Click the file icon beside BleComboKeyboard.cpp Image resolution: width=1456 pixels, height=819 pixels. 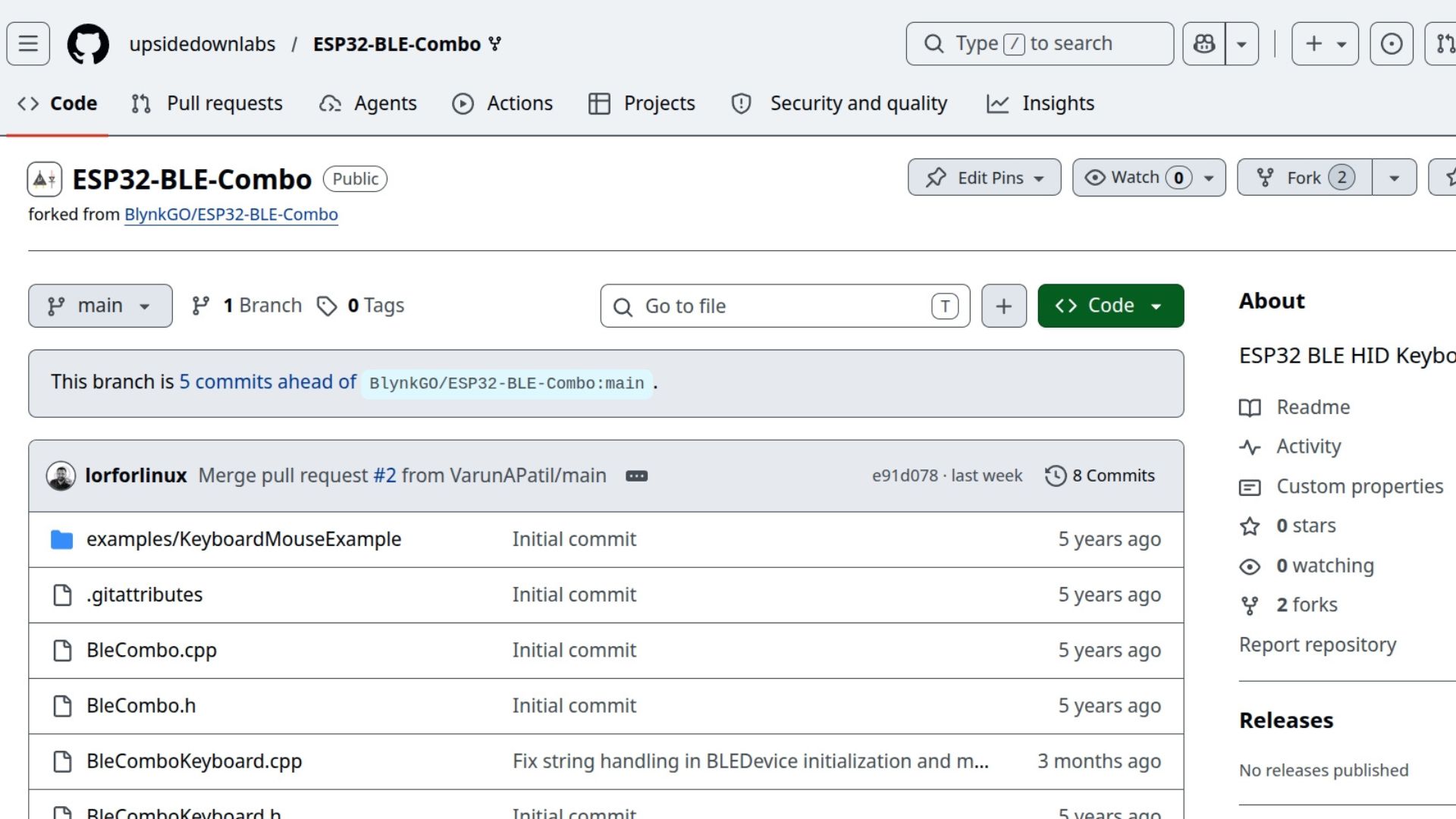[62, 761]
